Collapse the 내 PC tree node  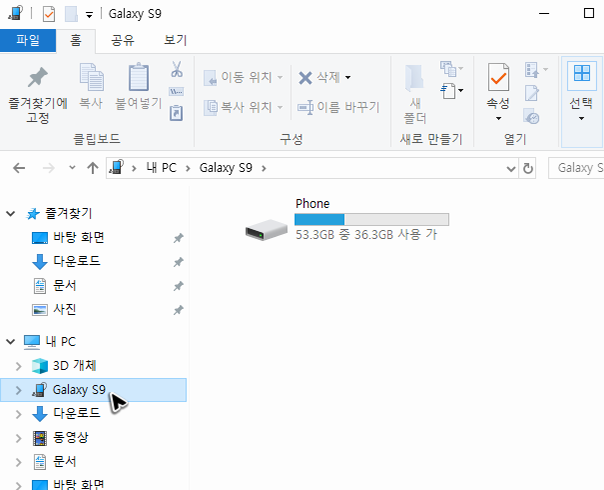pyautogui.click(x=11, y=341)
